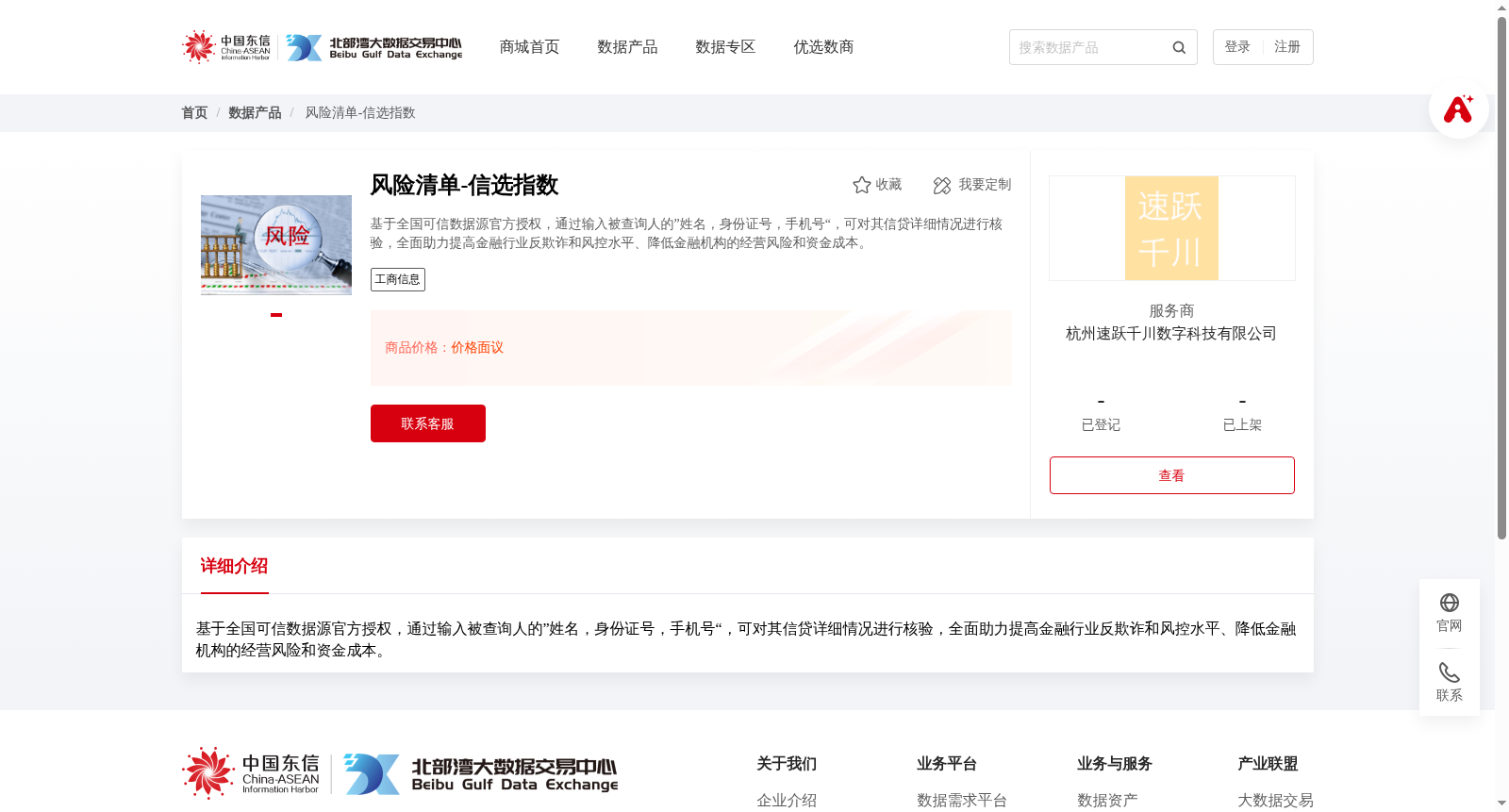Click the scrollbar up arrow
Image resolution: width=1509 pixels, height=812 pixels.
[x=1501, y=8]
